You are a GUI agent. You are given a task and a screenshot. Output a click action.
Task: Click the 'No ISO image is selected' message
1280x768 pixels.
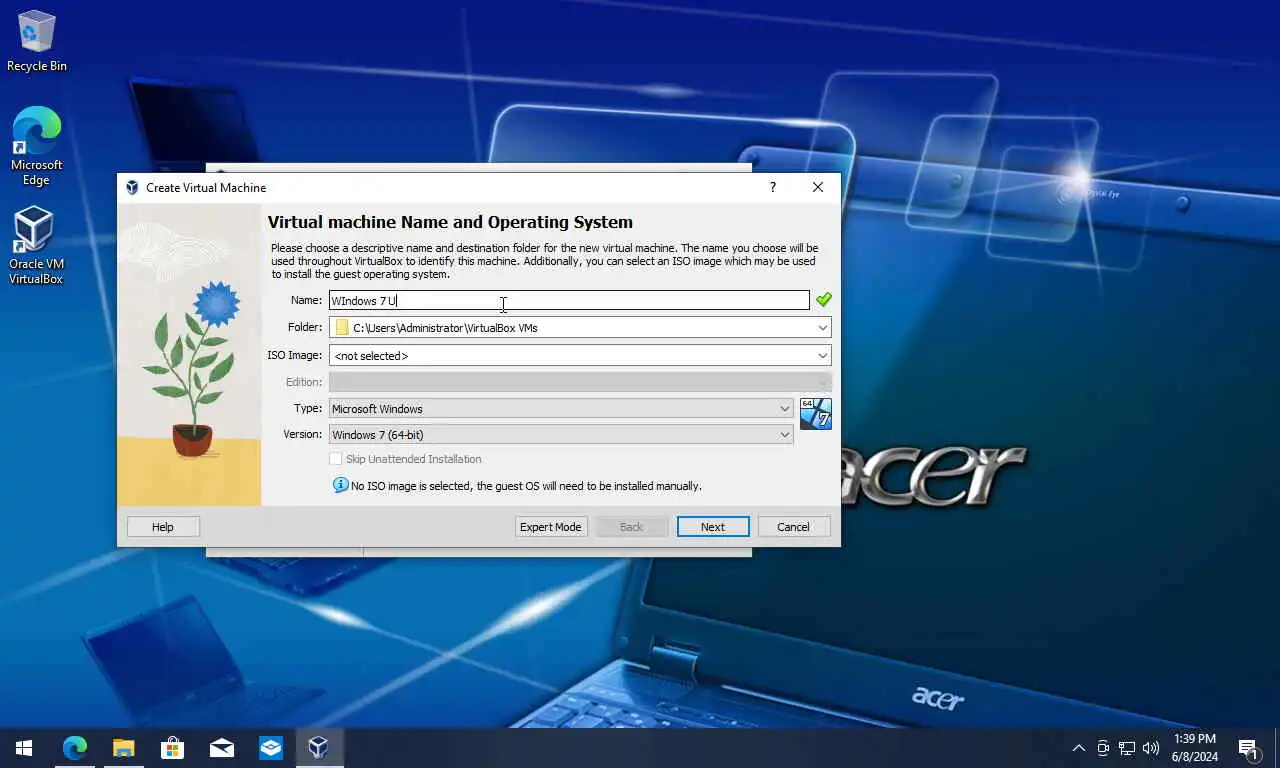click(x=526, y=486)
